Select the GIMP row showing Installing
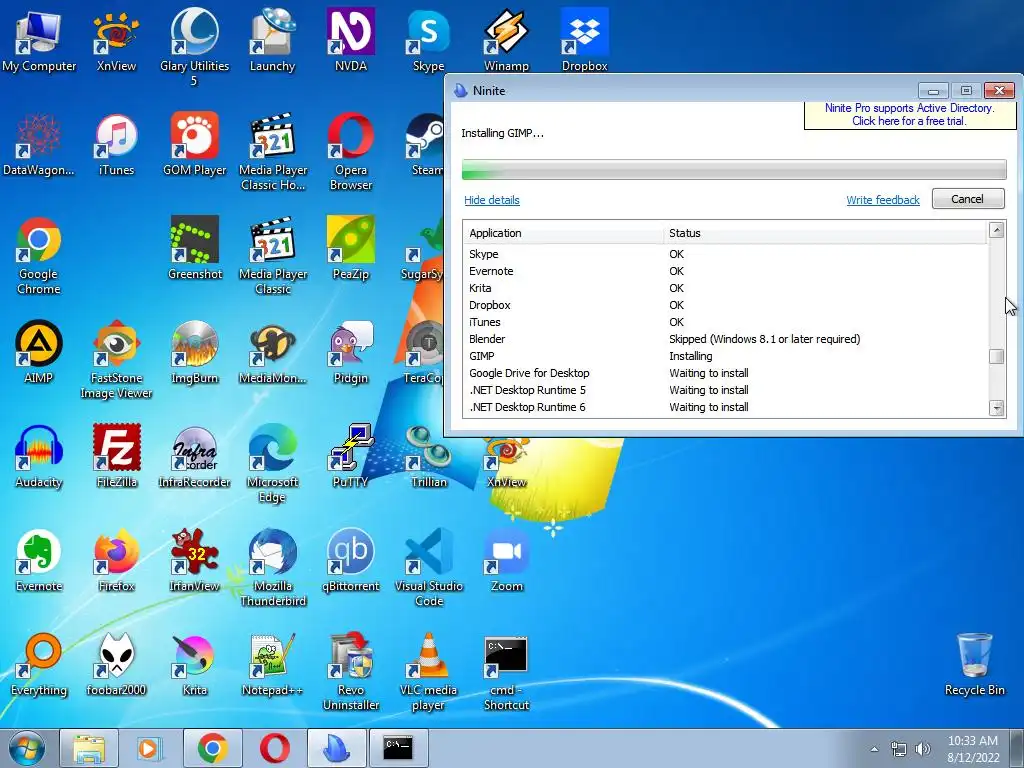Screen dimensions: 1024x768 point(726,356)
